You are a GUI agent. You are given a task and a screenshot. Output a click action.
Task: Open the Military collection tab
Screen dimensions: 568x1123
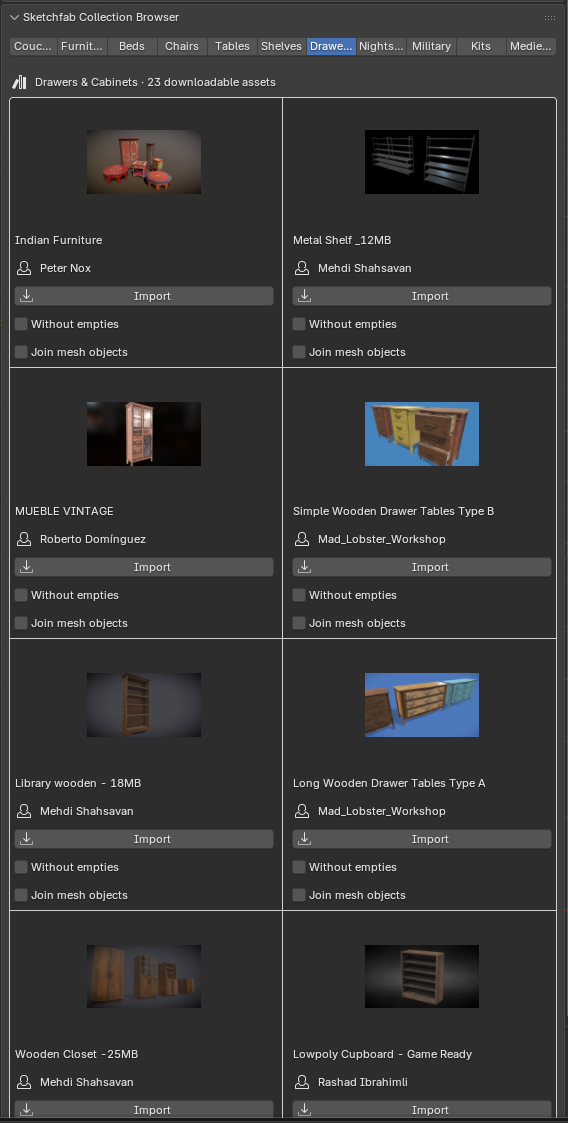point(431,46)
